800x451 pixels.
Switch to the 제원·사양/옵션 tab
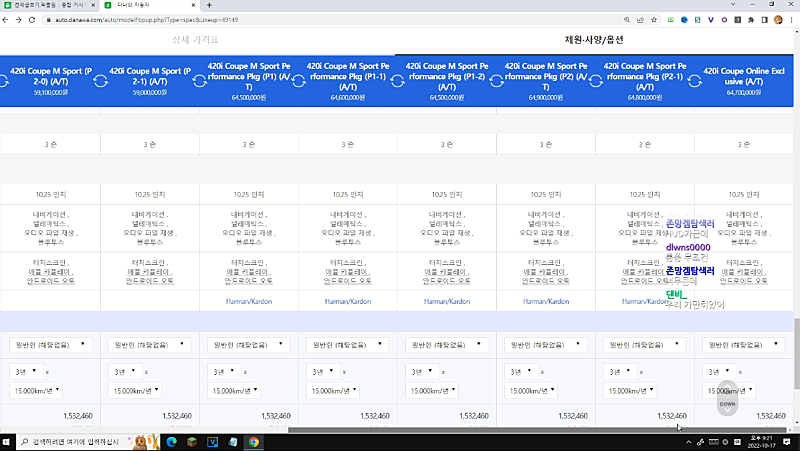pos(594,40)
